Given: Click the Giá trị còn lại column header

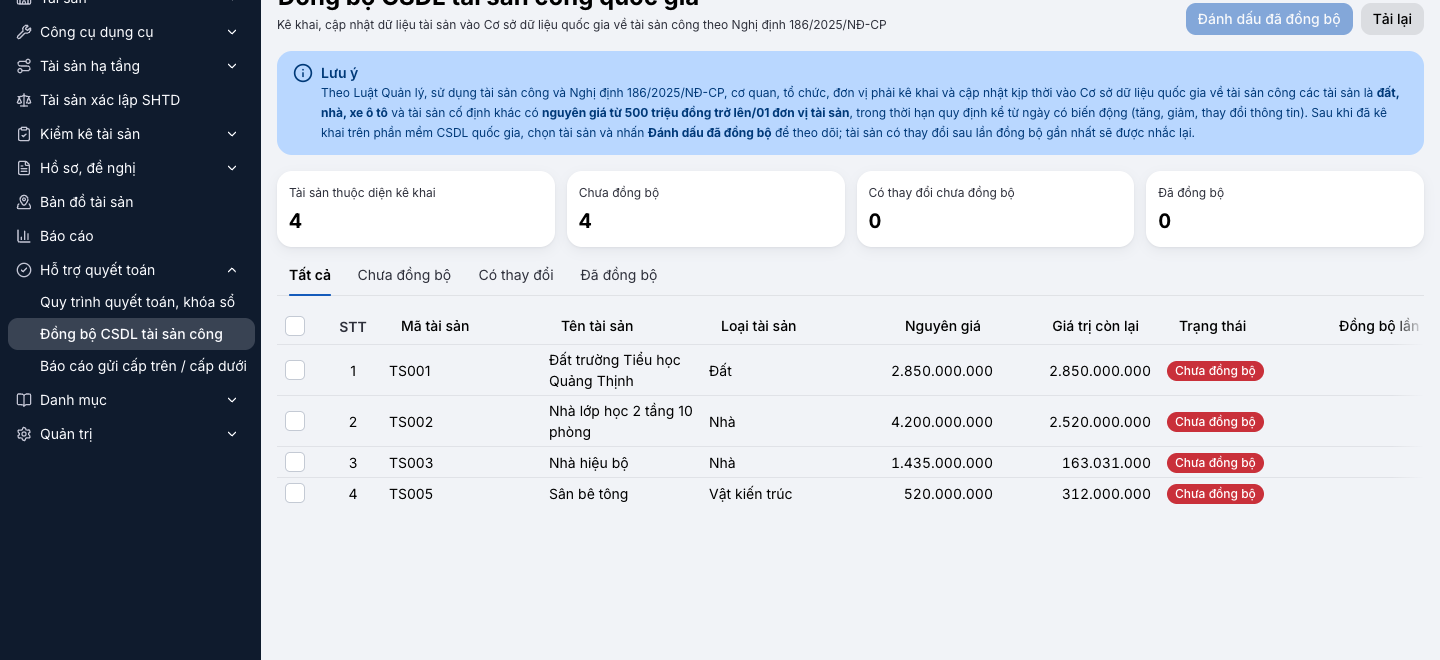Looking at the screenshot, I should click(1095, 326).
